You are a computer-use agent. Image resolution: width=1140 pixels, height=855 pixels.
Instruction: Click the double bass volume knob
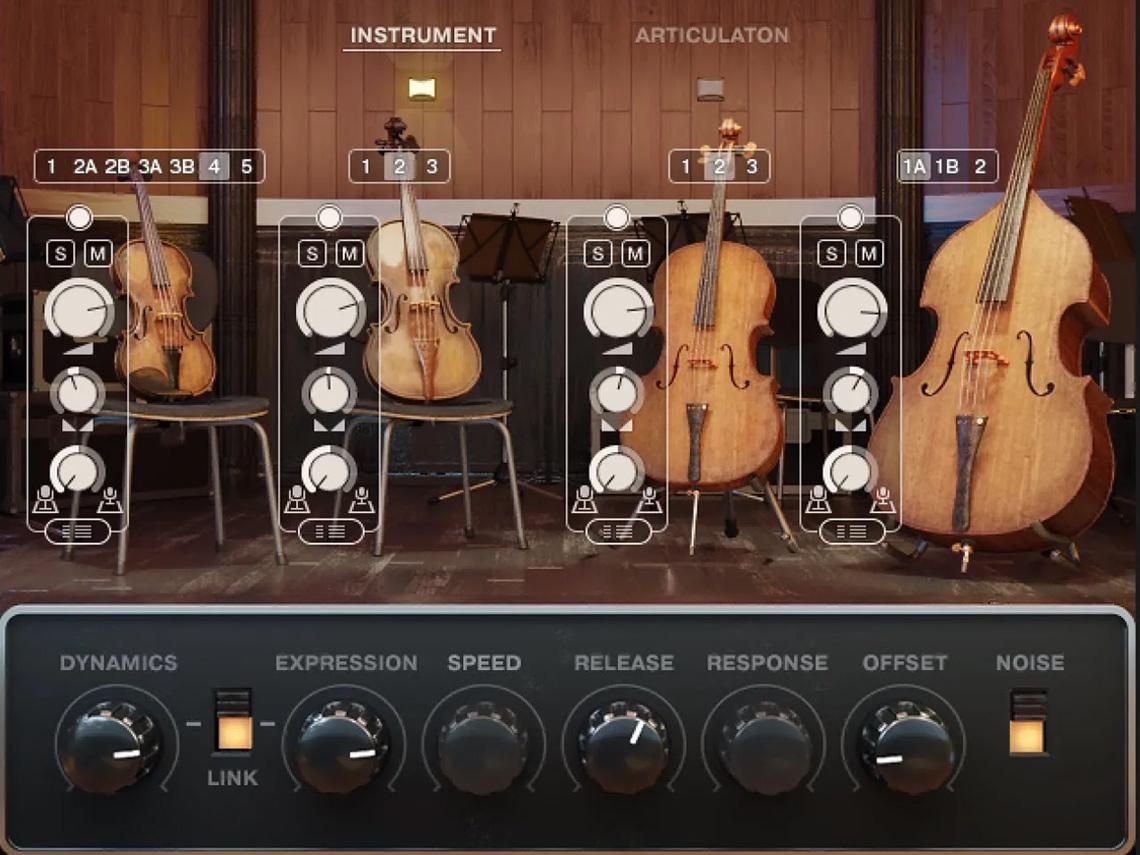coord(851,309)
